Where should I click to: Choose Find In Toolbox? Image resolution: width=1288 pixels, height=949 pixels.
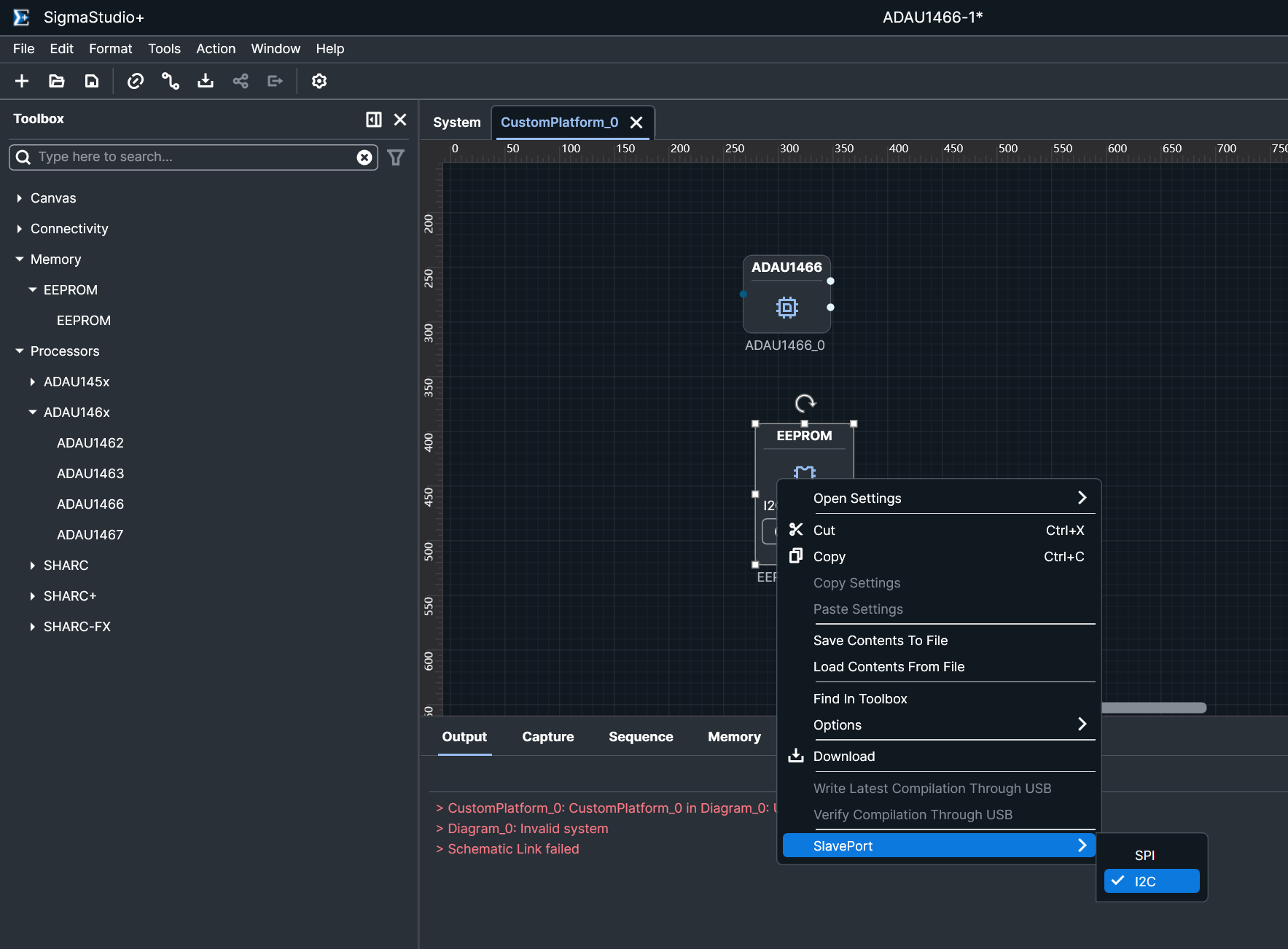click(x=939, y=699)
